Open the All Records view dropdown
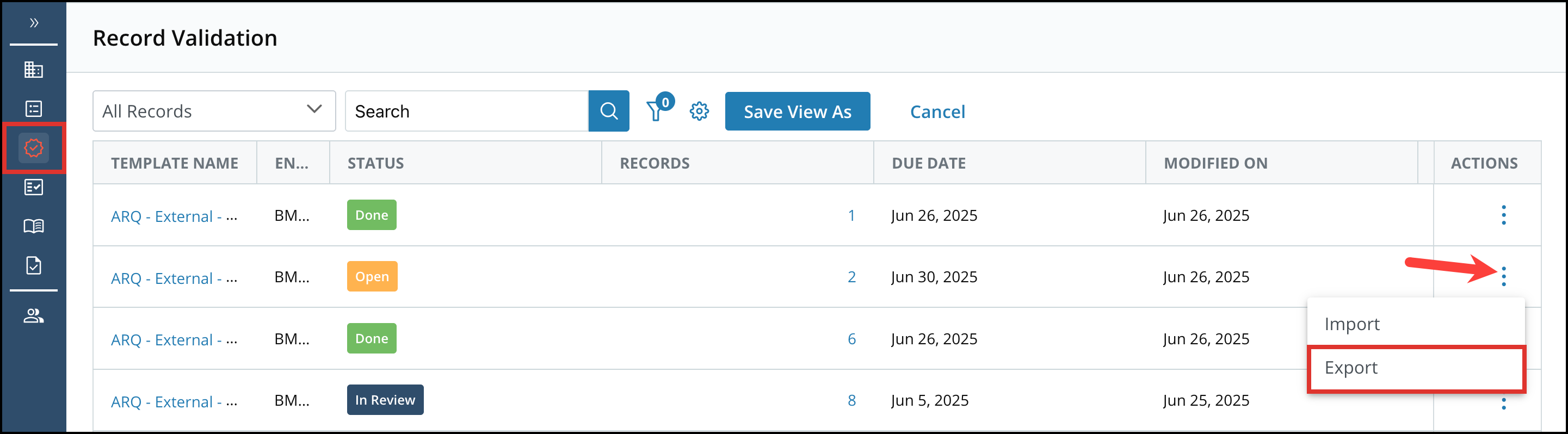This screenshot has width=1568, height=434. (214, 111)
